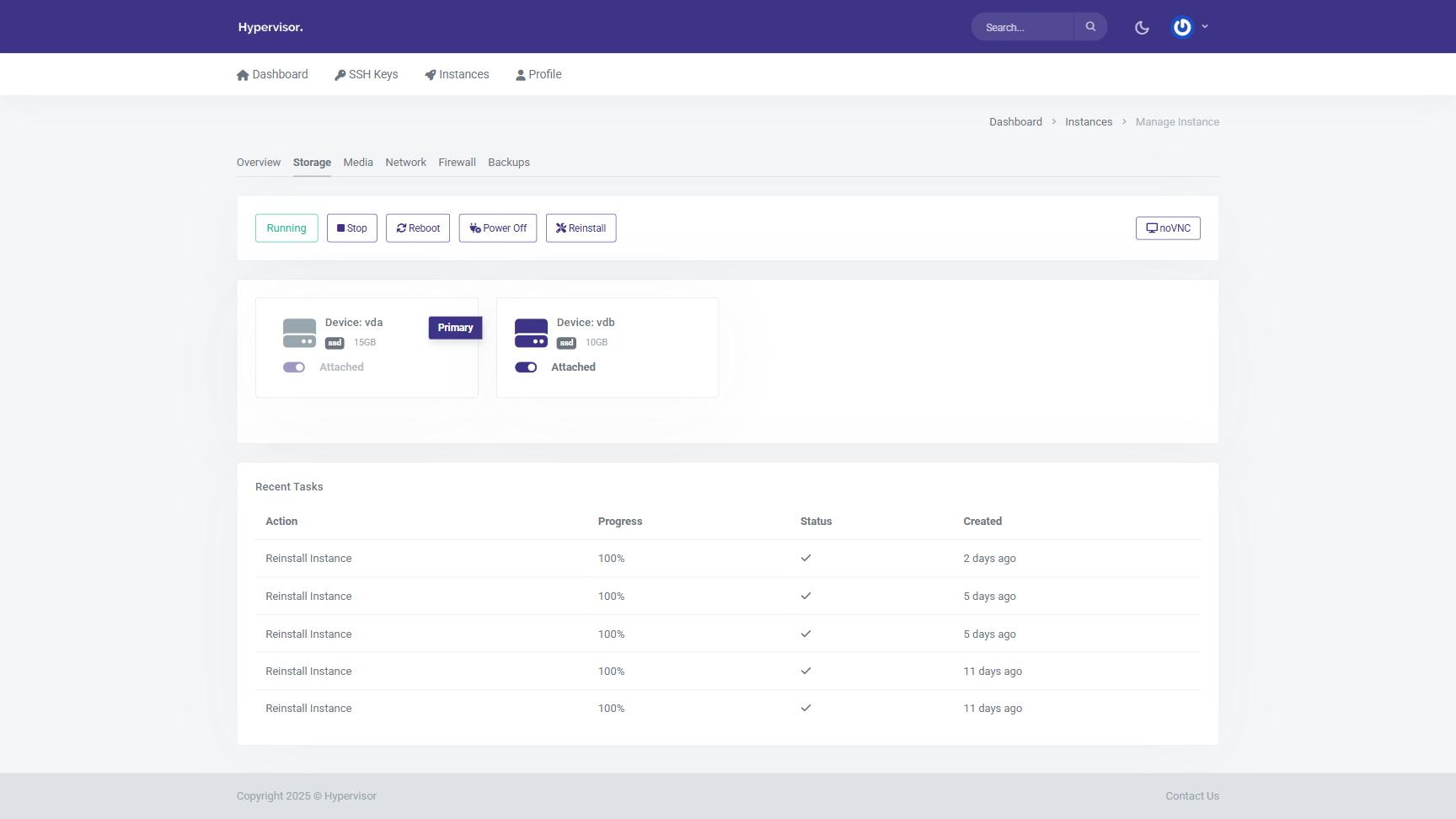Click Reinstall Instance in the 2 days ago row
Screen dimensions: 1456x819
coord(308,559)
